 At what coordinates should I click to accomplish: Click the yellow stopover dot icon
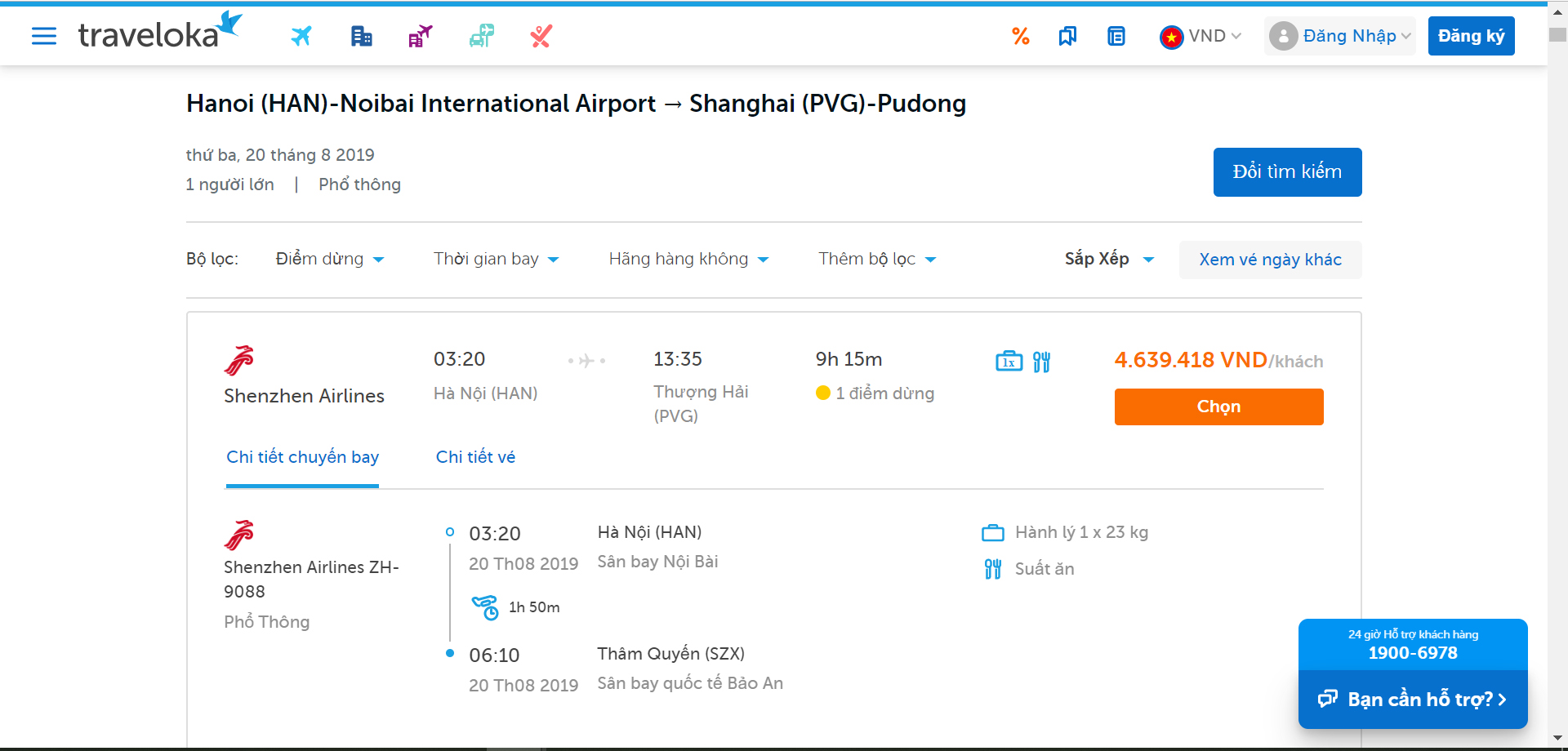pyautogui.click(x=823, y=393)
